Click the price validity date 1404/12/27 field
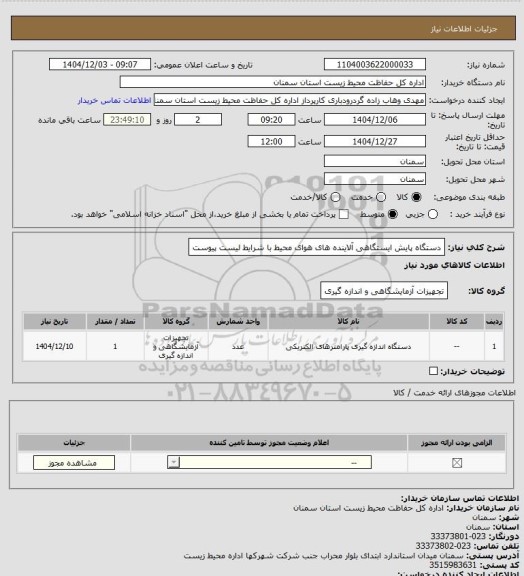 point(375,141)
